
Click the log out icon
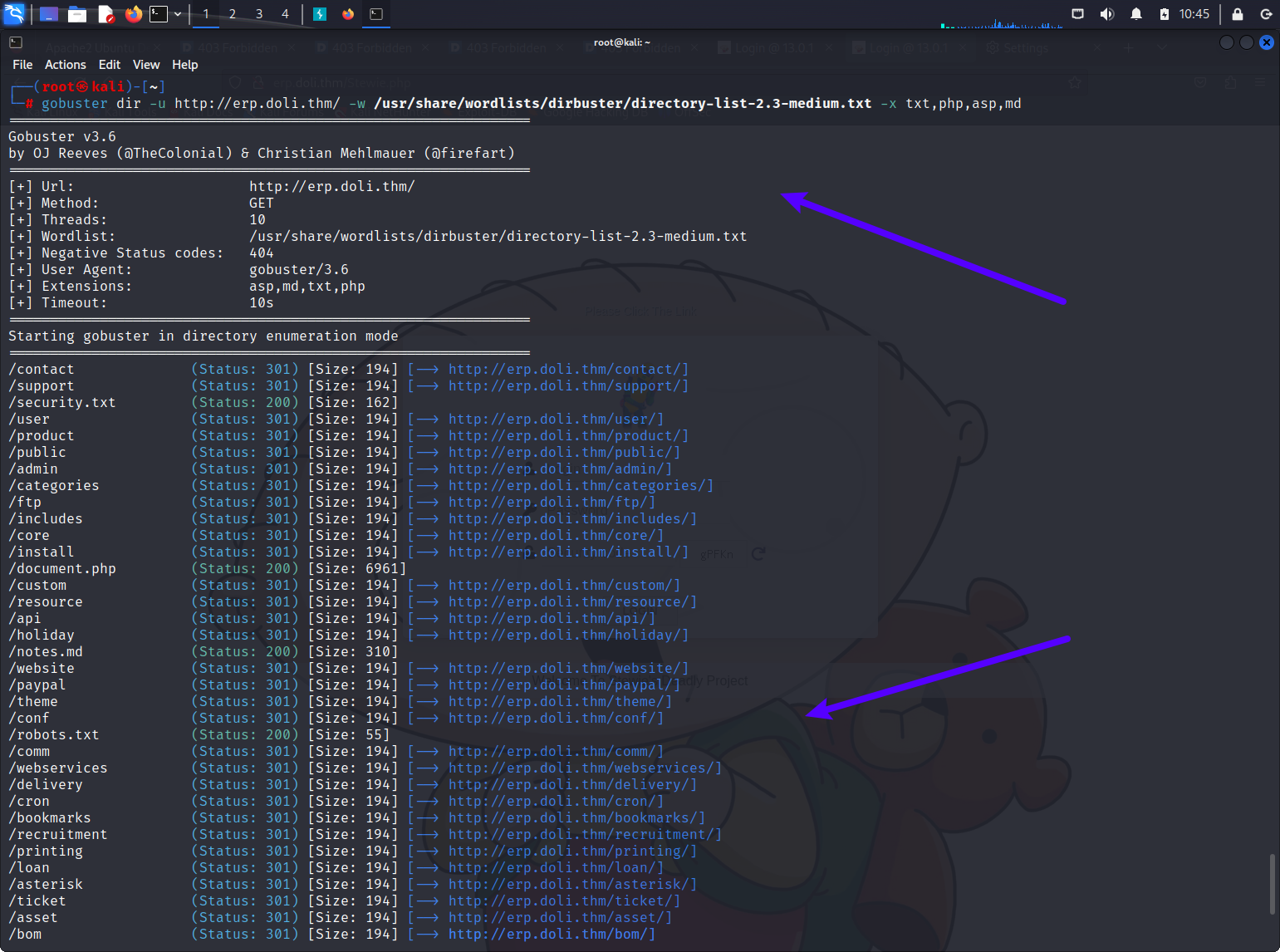pos(1266,14)
